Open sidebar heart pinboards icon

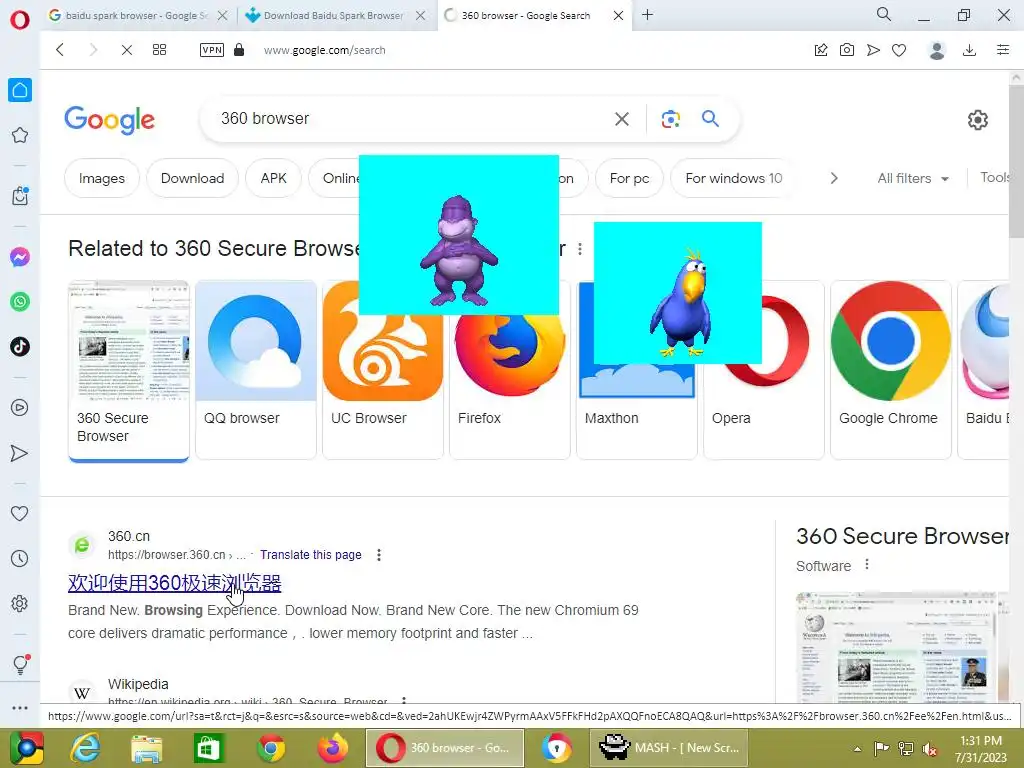[20, 513]
